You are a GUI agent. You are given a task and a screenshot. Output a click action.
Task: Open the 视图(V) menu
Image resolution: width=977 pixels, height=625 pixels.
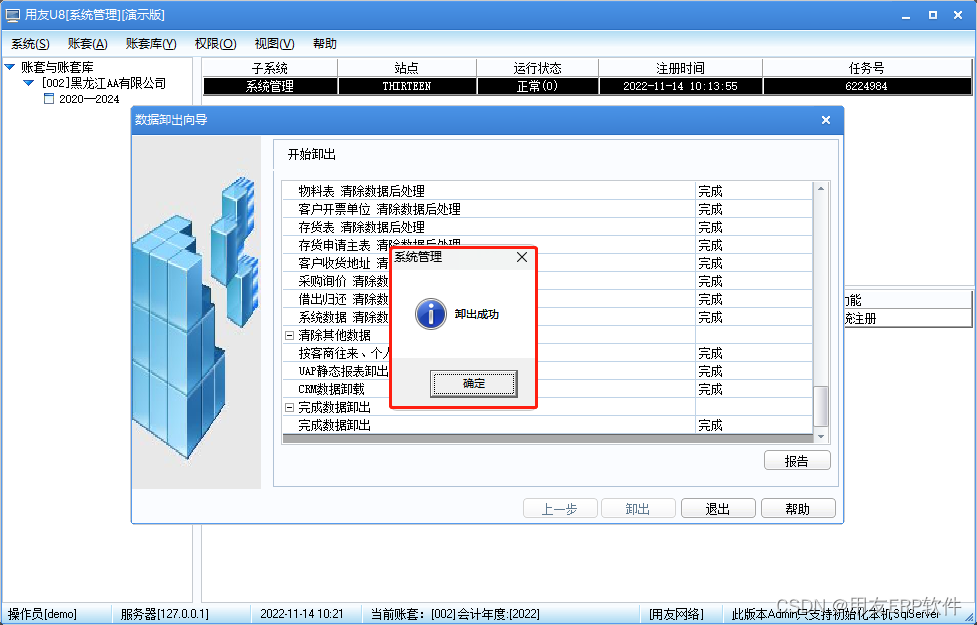[274, 44]
